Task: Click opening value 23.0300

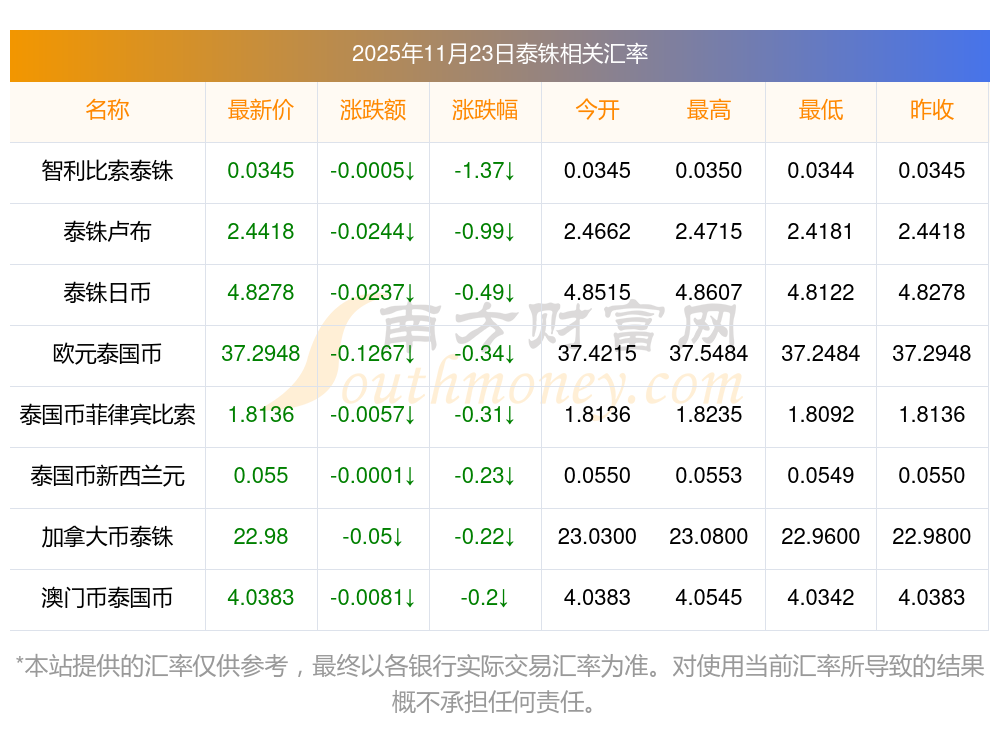Action: point(597,537)
